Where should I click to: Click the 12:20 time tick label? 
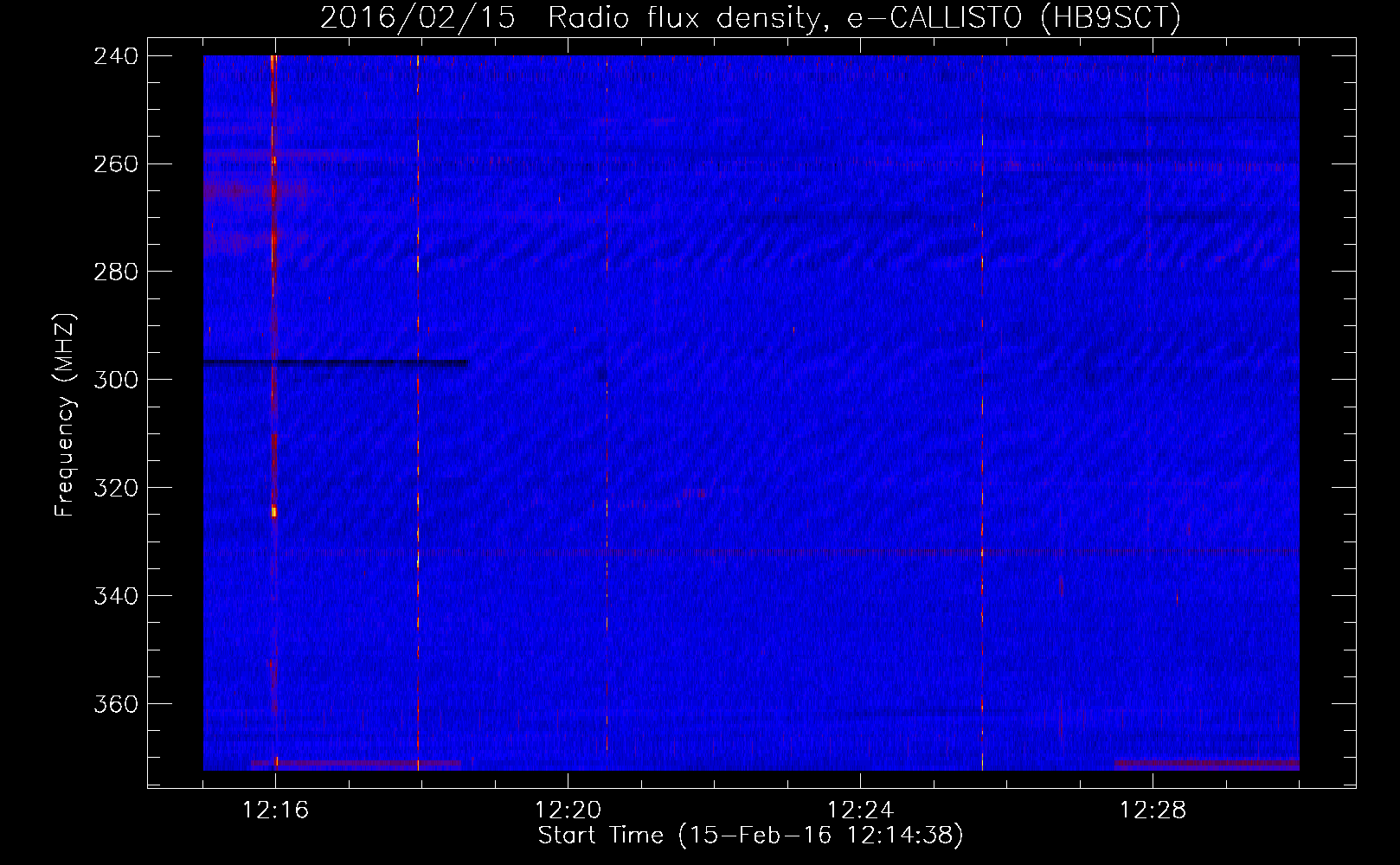click(568, 811)
